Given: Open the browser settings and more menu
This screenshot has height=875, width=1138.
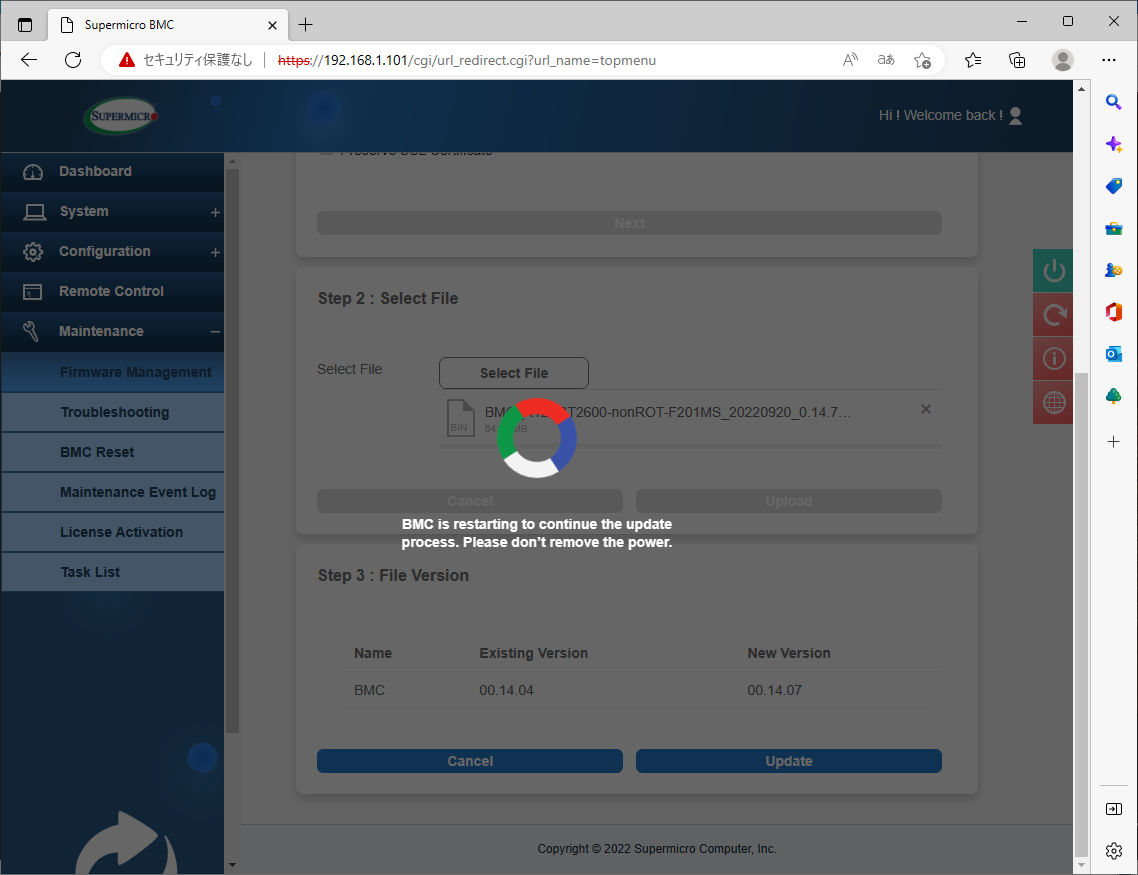Looking at the screenshot, I should click(x=1109, y=60).
